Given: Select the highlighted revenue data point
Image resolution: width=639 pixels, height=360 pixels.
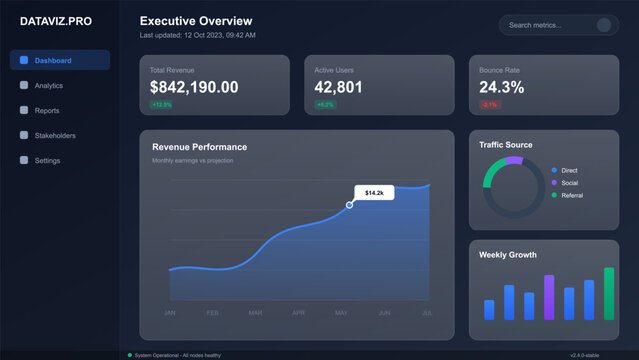Looking at the screenshot, I should click(349, 205).
